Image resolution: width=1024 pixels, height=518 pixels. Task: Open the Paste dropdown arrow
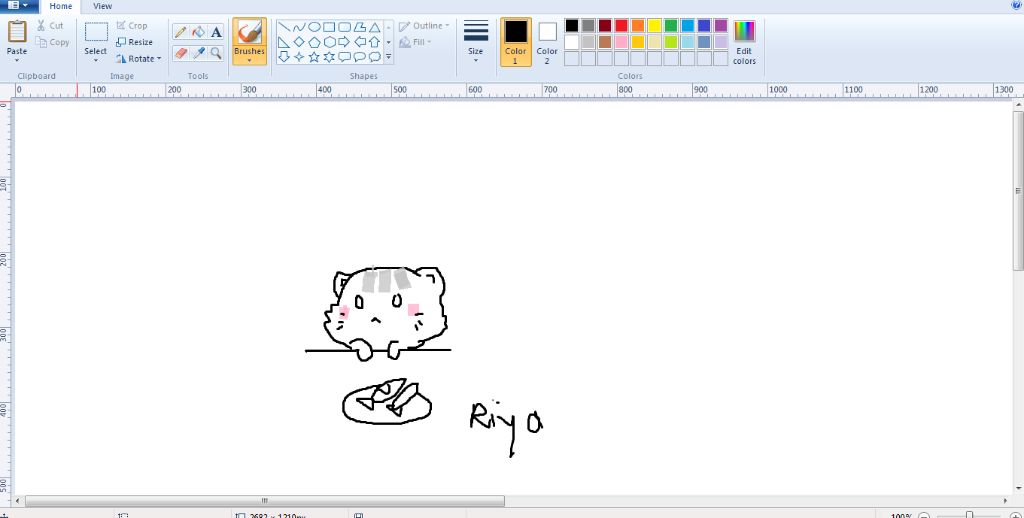pyautogui.click(x=17, y=60)
